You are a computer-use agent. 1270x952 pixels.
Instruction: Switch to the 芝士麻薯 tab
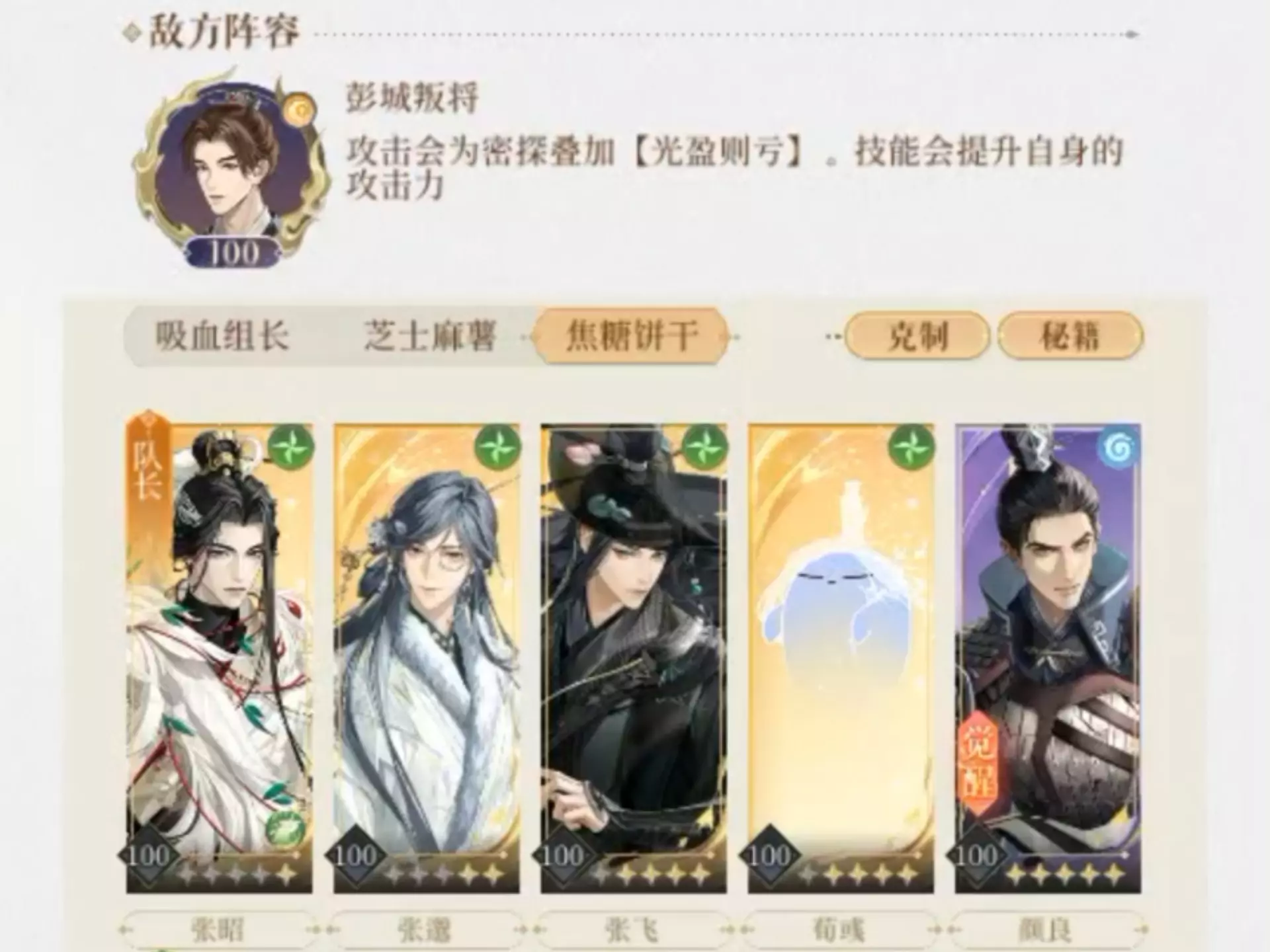click(x=430, y=337)
